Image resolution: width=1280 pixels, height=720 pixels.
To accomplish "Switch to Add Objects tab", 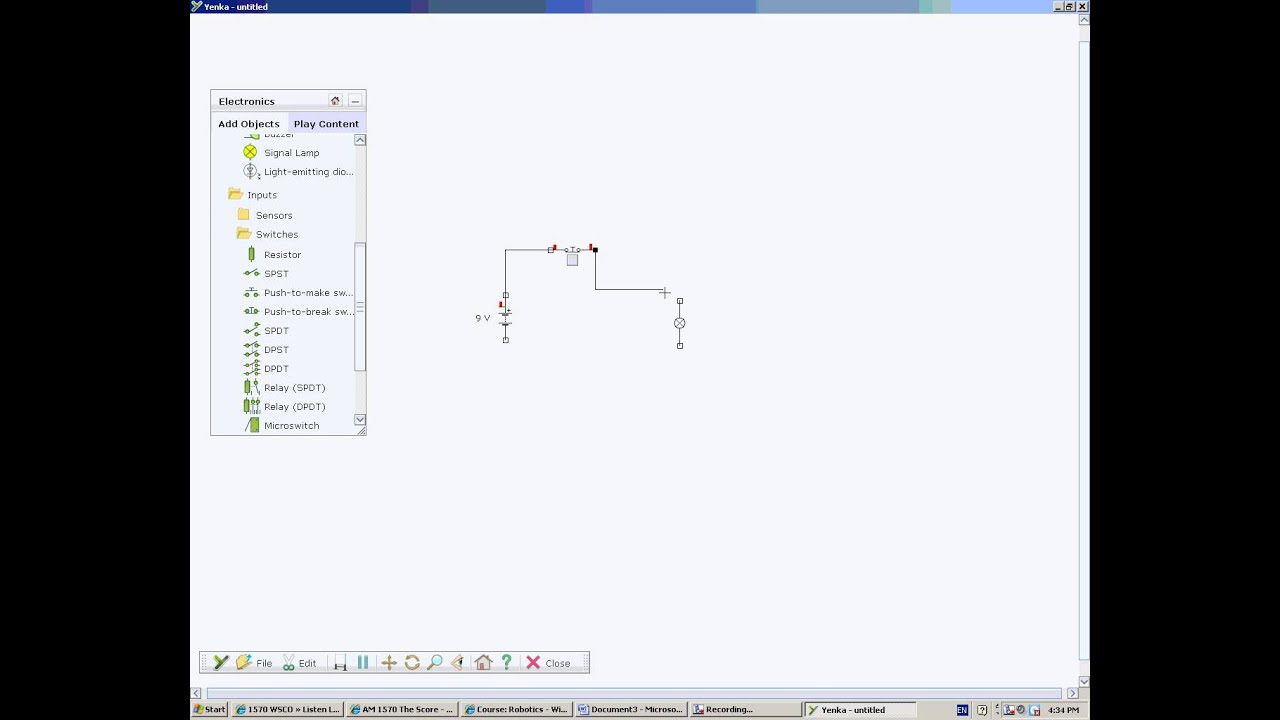I will tap(249, 124).
